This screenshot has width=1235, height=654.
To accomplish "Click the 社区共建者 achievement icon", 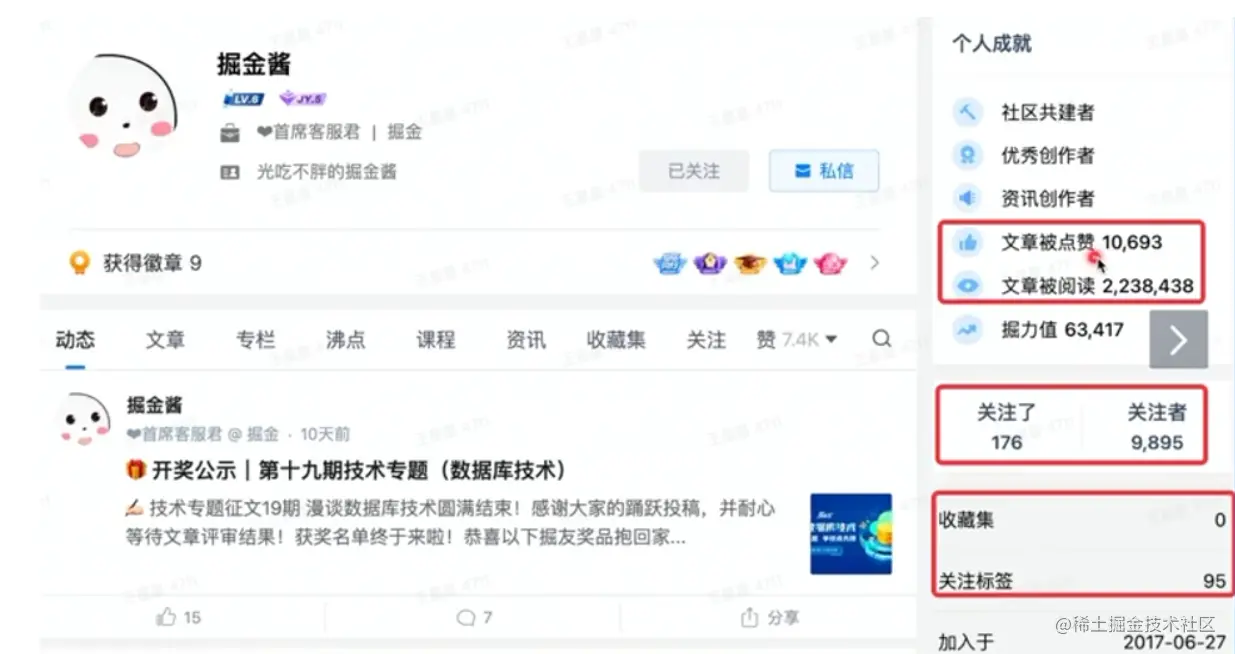I will 967,112.
